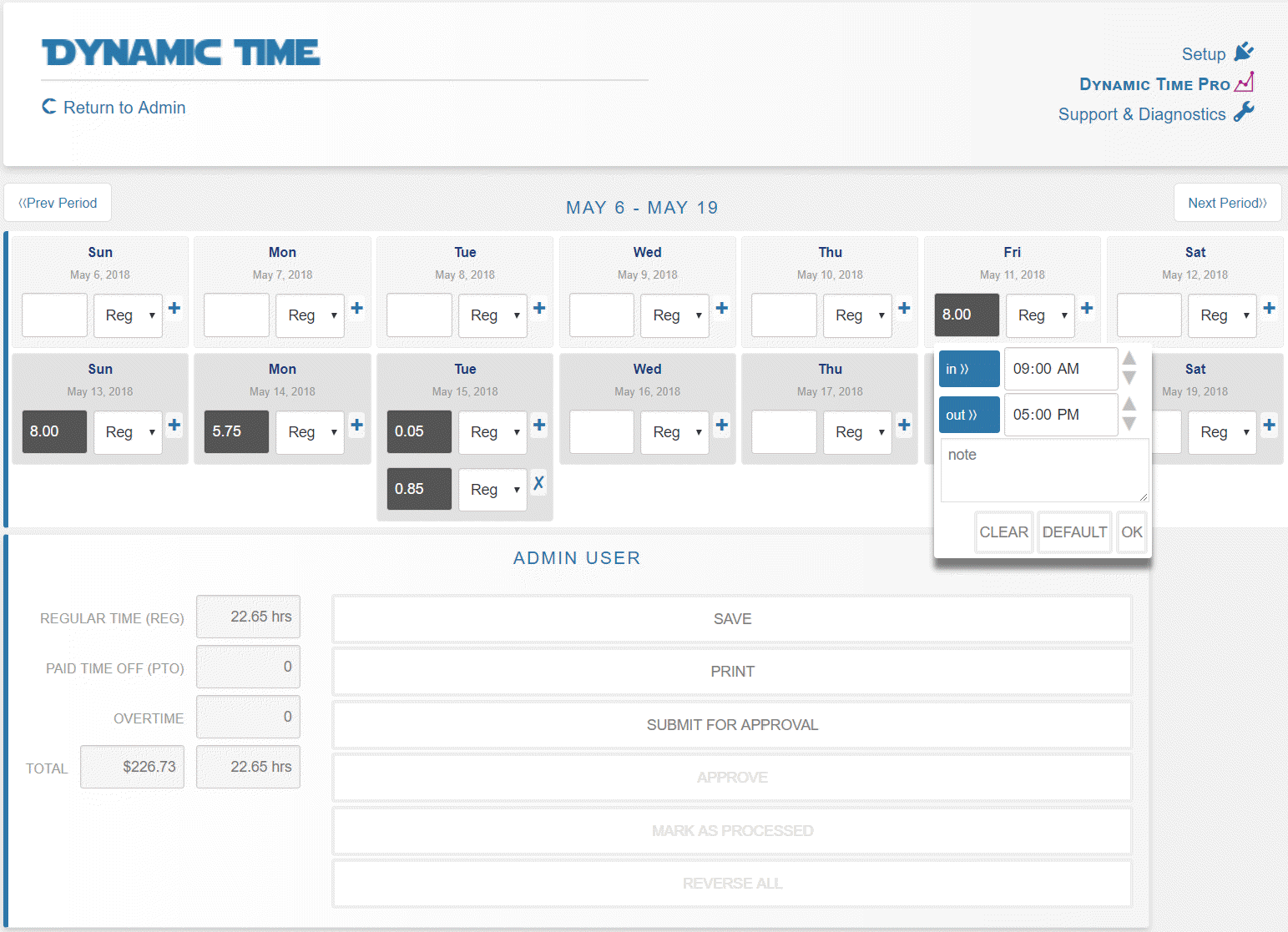
Task: Open Reg type dropdown for Sun May 6
Action: [x=128, y=315]
